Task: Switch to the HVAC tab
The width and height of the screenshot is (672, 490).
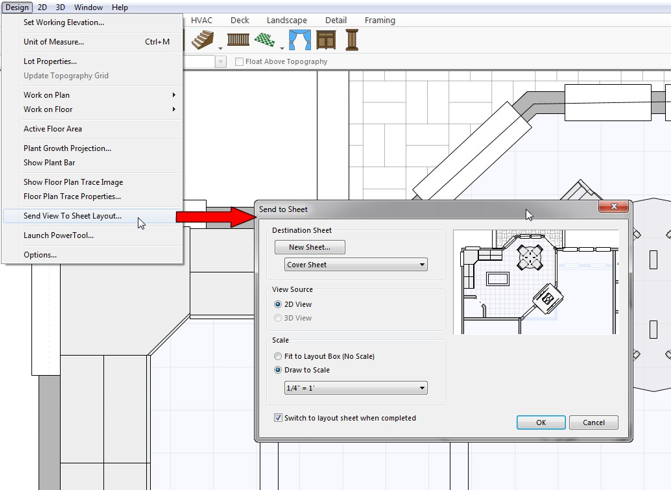Action: pos(201,20)
